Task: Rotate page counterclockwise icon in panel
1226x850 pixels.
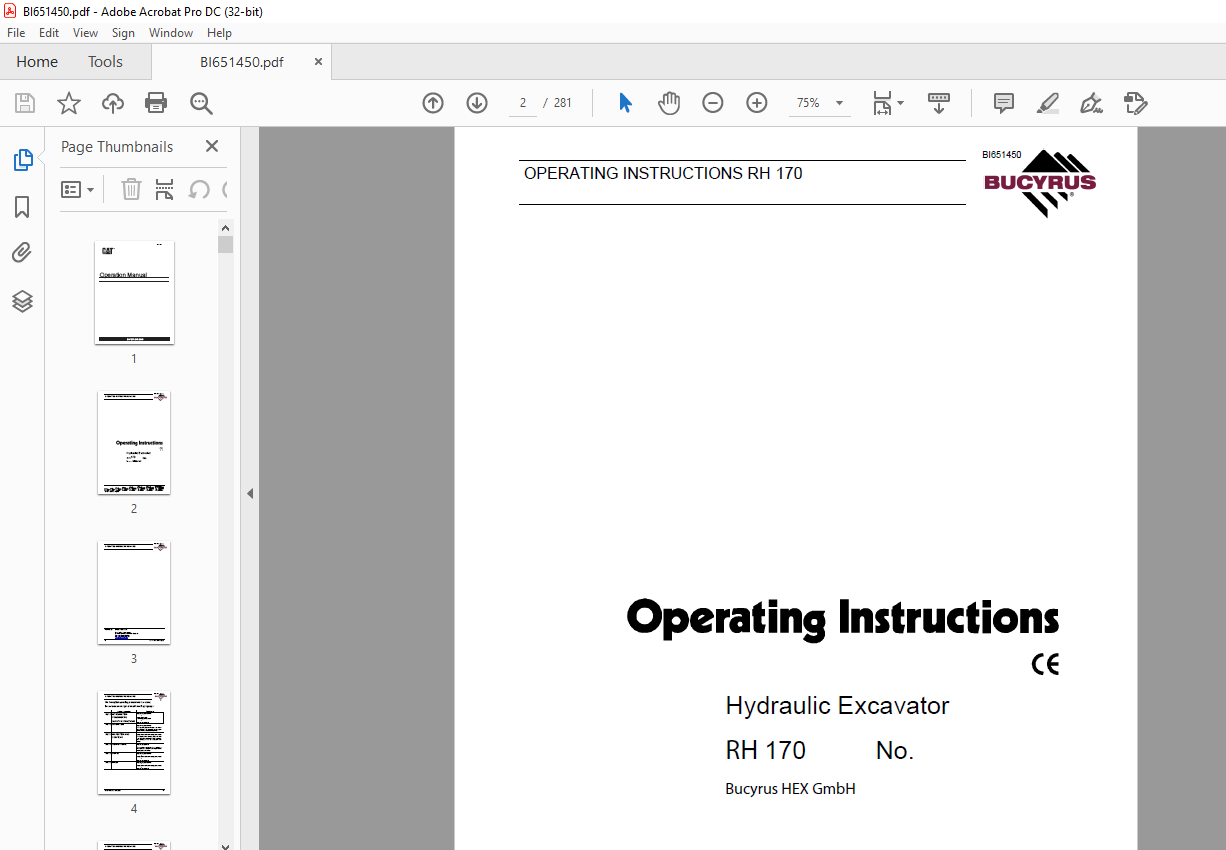Action: tap(199, 189)
